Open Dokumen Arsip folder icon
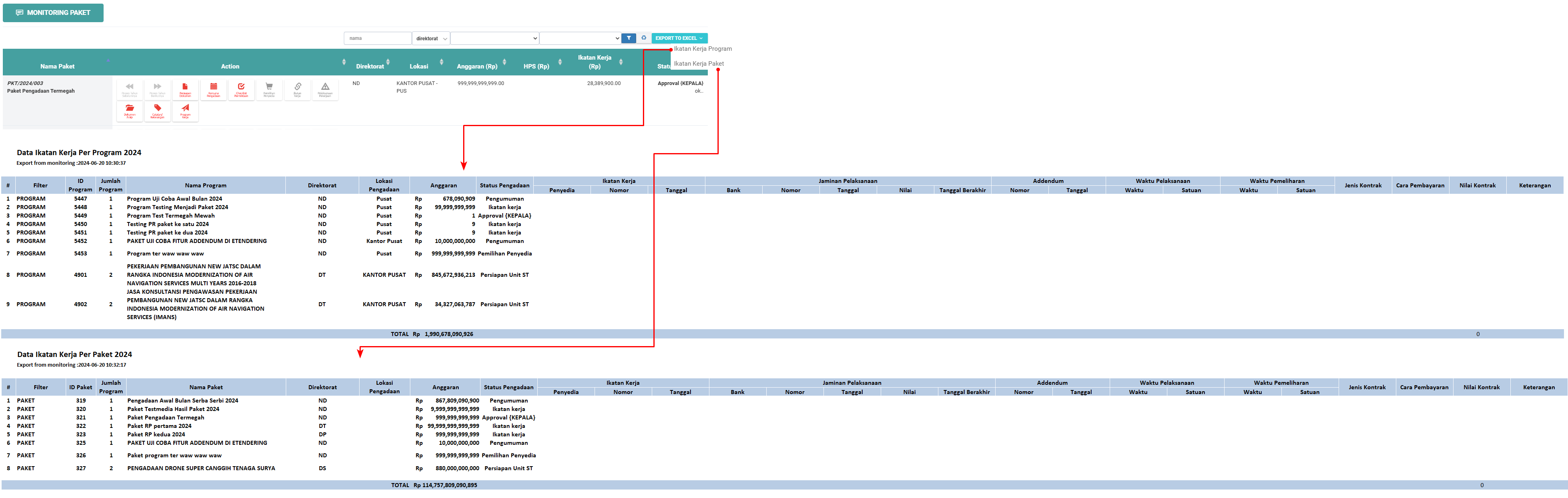1568x498 pixels. coord(130,111)
